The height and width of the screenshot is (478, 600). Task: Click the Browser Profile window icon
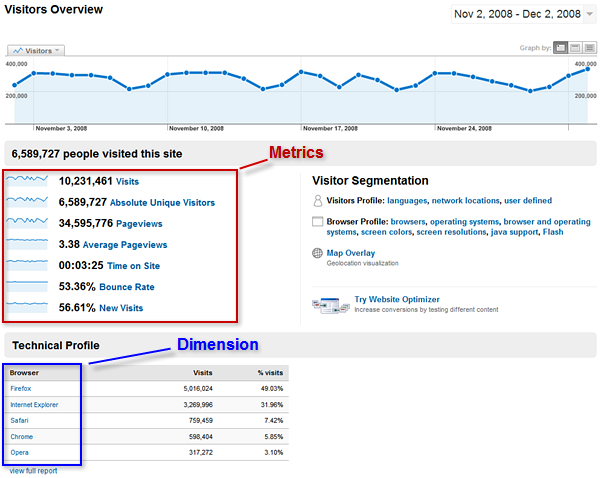[317, 222]
